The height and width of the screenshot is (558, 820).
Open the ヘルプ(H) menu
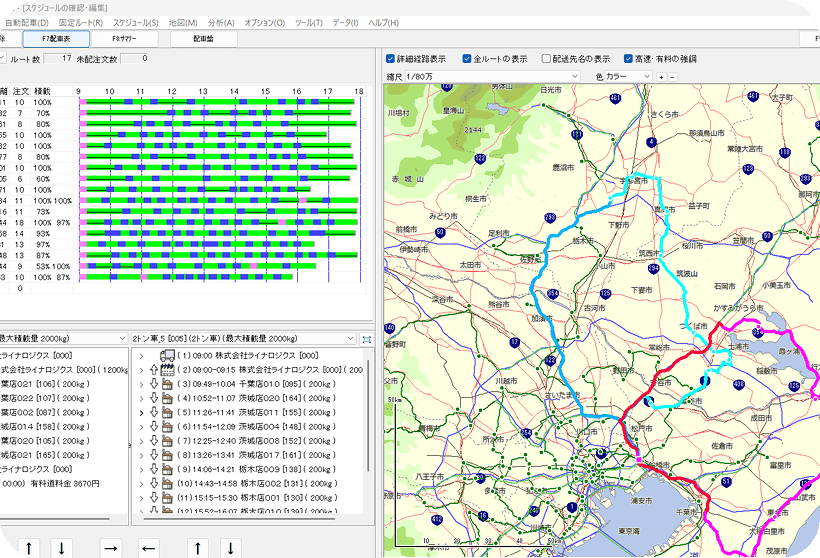coord(383,22)
